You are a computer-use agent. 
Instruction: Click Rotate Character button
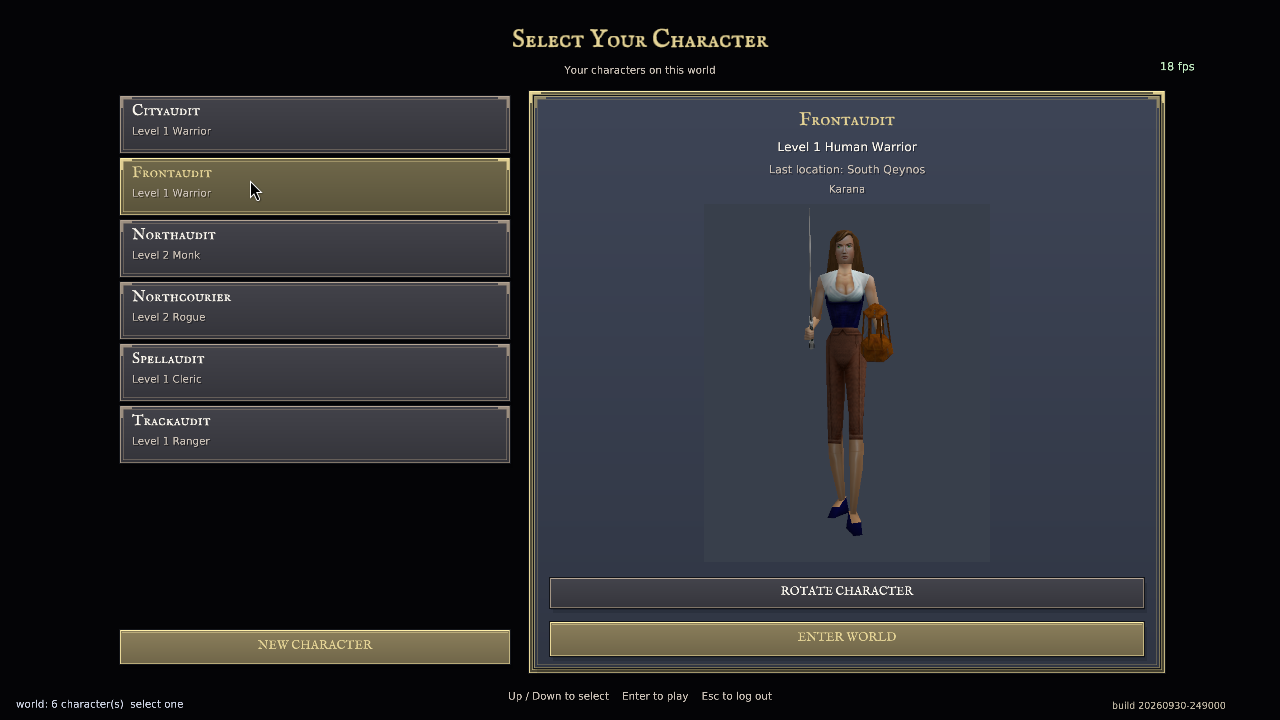847,592
